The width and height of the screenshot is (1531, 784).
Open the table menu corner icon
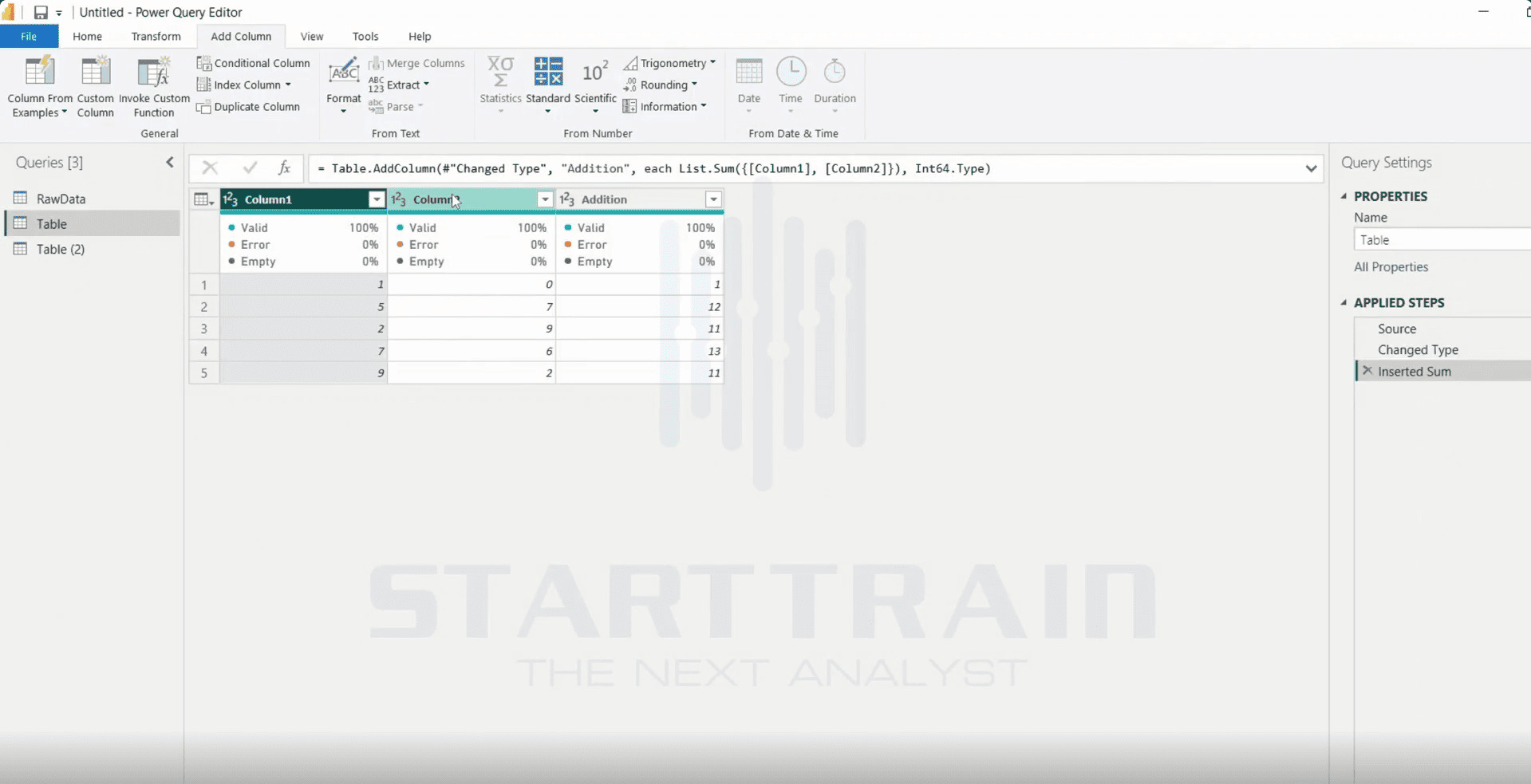[203, 199]
